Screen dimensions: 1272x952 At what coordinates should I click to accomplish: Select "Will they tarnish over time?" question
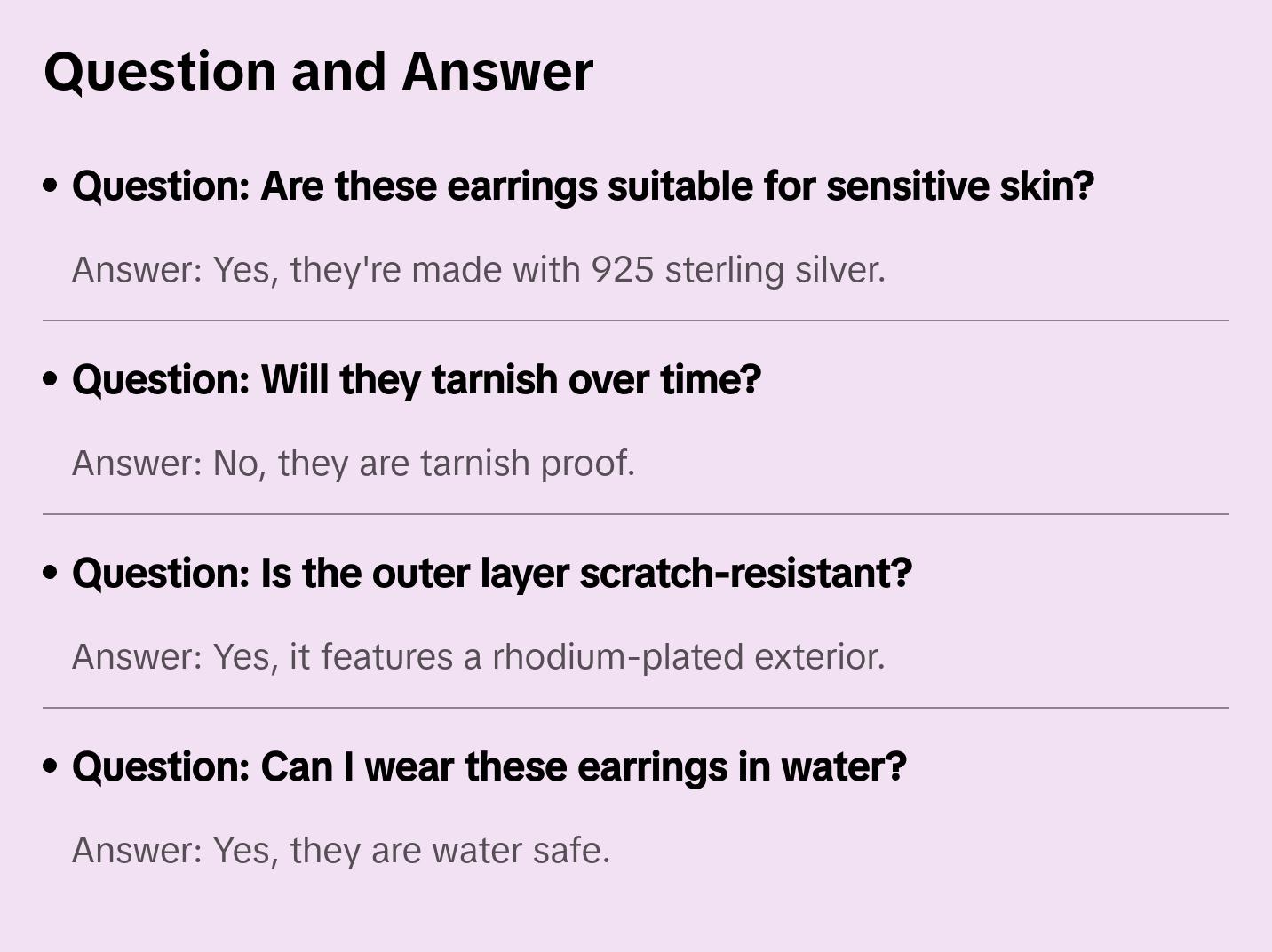click(x=417, y=380)
